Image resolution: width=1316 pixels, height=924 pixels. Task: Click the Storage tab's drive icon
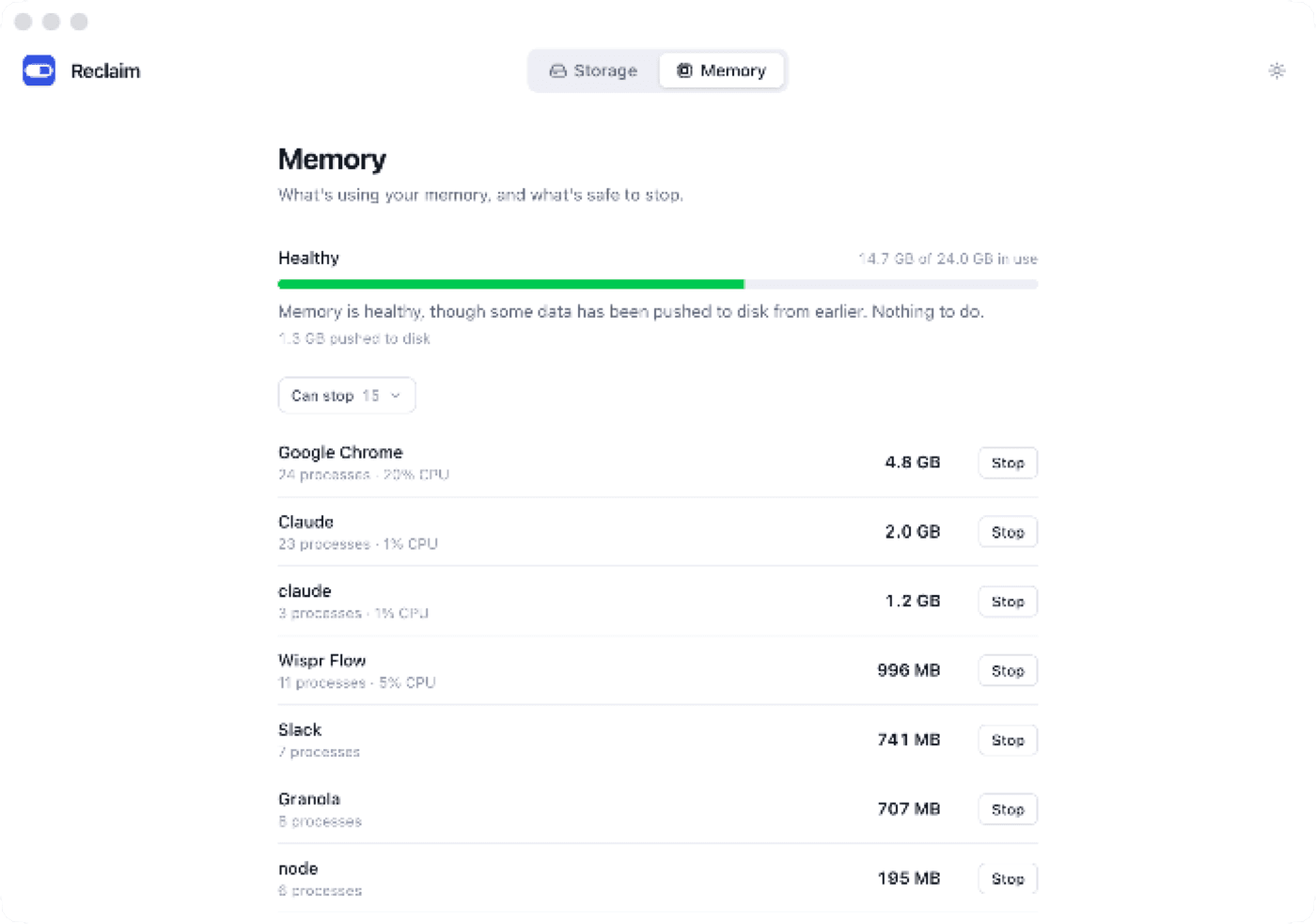tap(557, 70)
